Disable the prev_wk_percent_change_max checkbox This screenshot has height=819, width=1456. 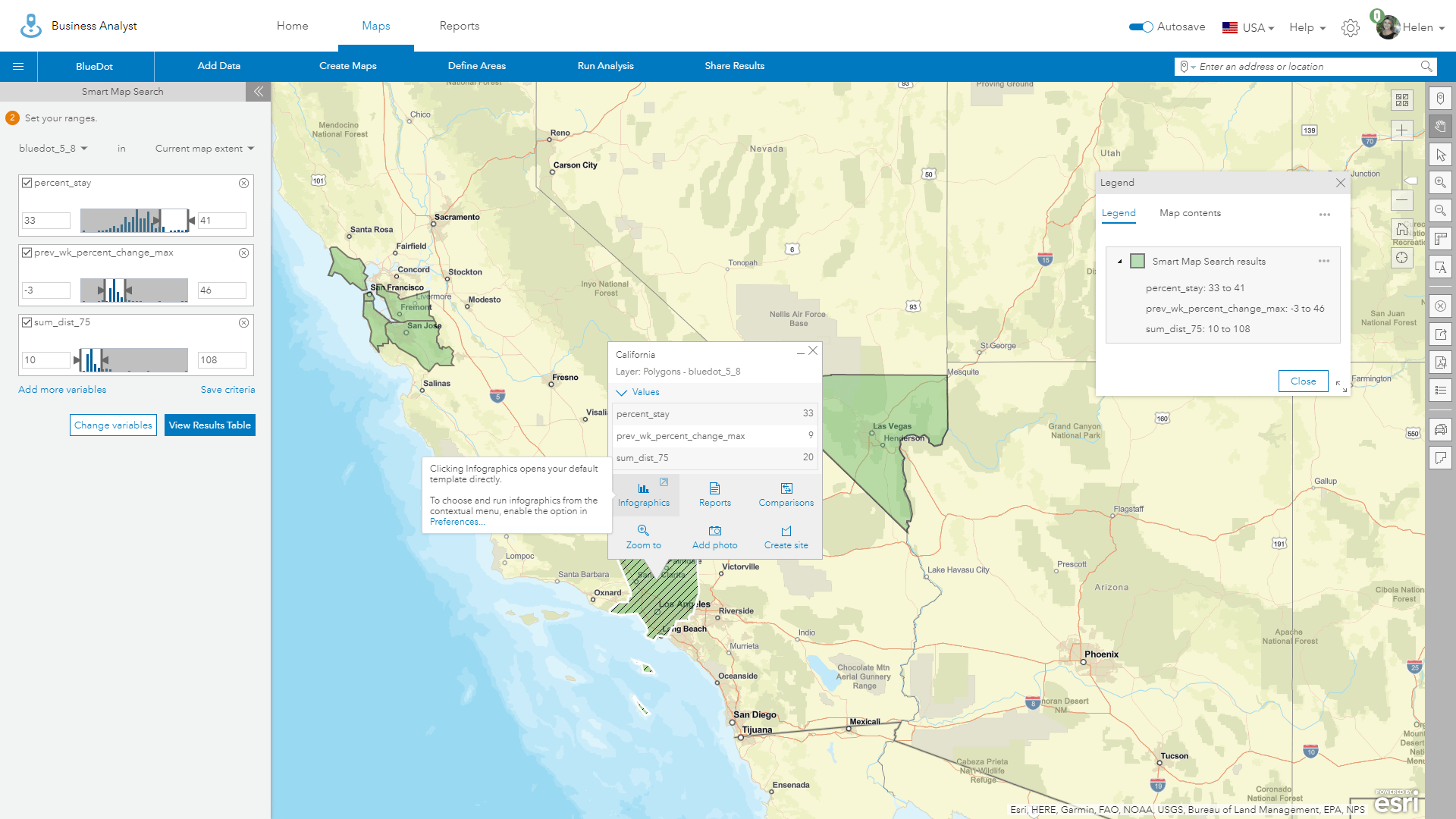pos(26,253)
